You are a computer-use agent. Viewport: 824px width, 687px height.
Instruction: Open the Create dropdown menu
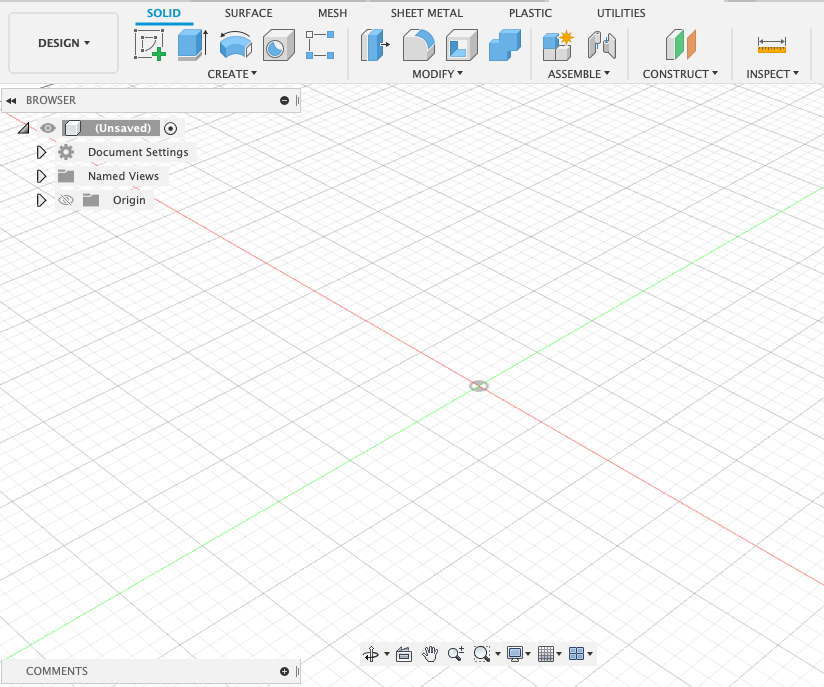point(232,74)
